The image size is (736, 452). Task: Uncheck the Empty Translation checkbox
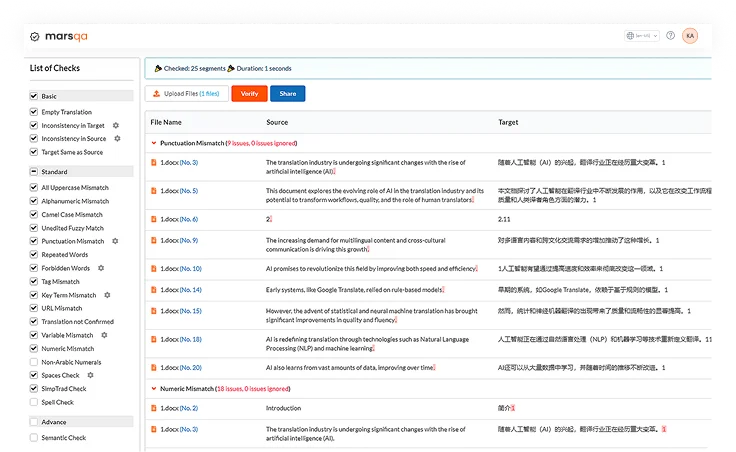click(x=35, y=112)
